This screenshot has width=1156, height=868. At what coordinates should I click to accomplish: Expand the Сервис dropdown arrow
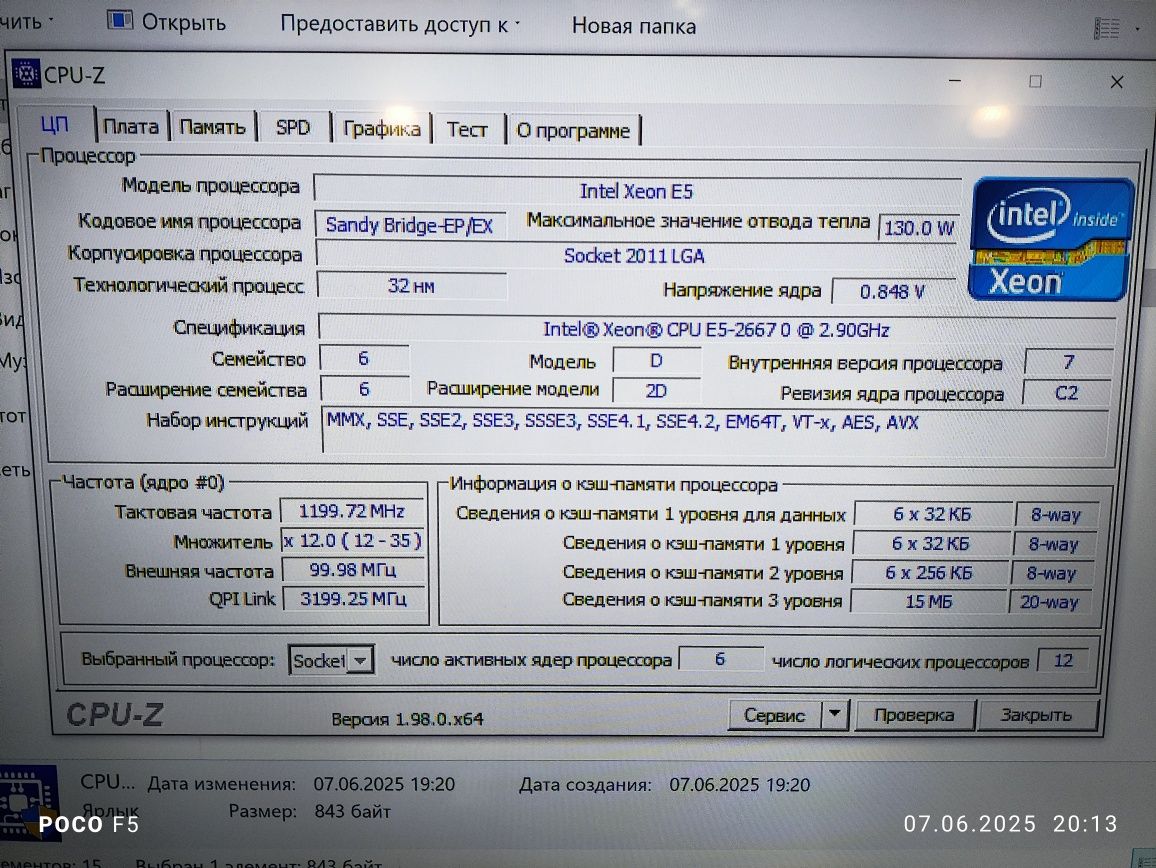[x=835, y=714]
